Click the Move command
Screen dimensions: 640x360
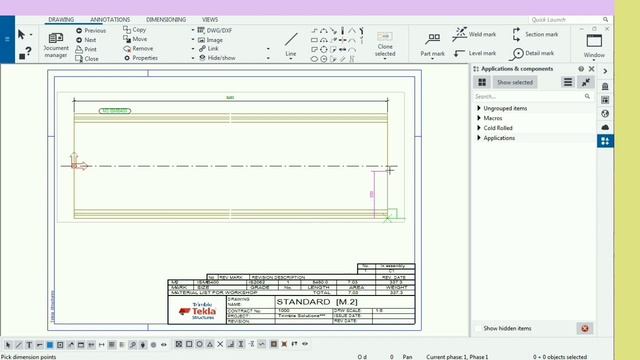(135, 39)
